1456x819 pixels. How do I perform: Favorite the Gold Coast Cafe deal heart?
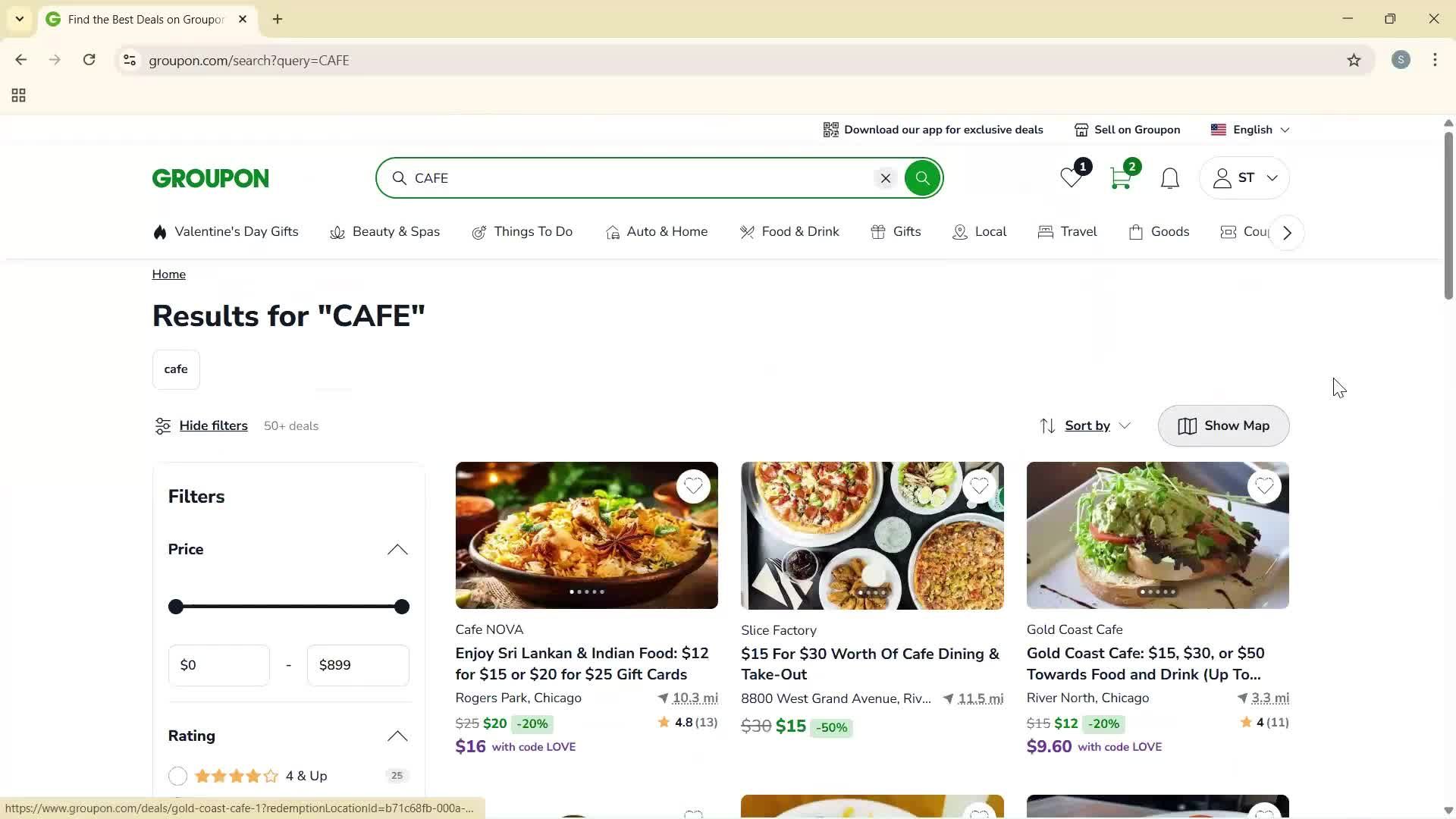(1264, 486)
